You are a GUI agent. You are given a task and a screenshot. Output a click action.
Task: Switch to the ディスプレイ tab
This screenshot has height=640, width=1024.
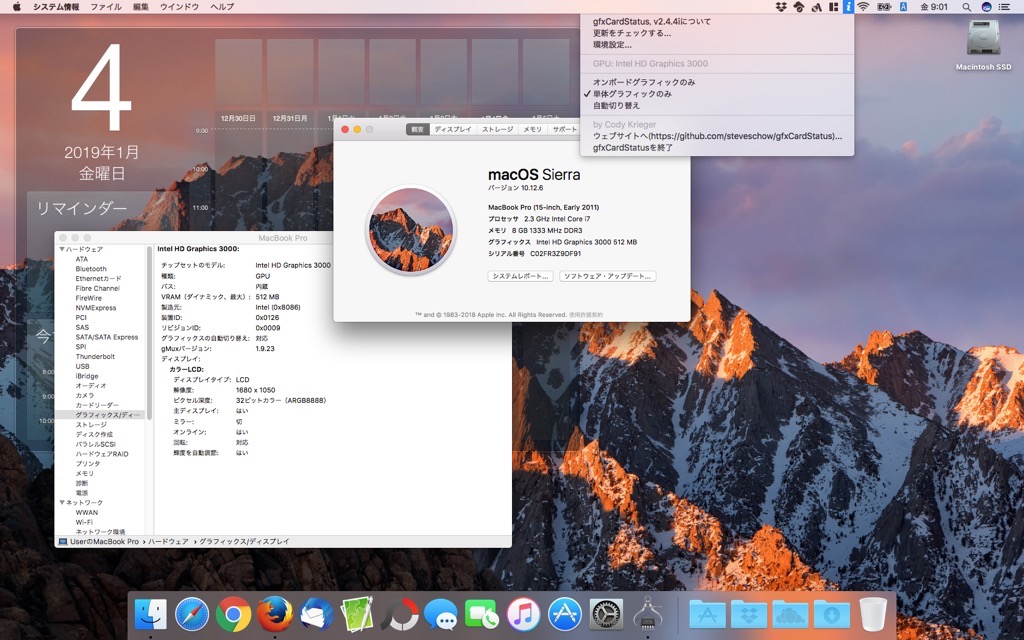[x=453, y=129]
